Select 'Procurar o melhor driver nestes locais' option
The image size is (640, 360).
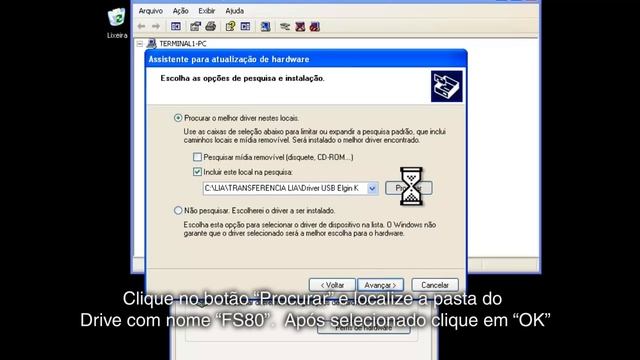[x=178, y=118]
